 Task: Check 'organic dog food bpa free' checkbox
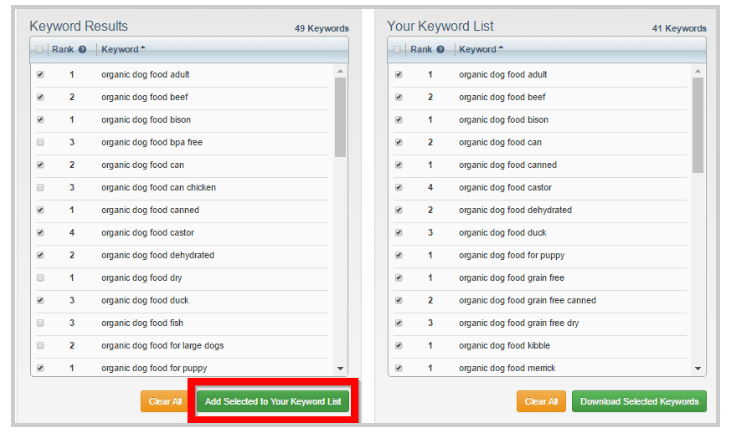pos(40,142)
